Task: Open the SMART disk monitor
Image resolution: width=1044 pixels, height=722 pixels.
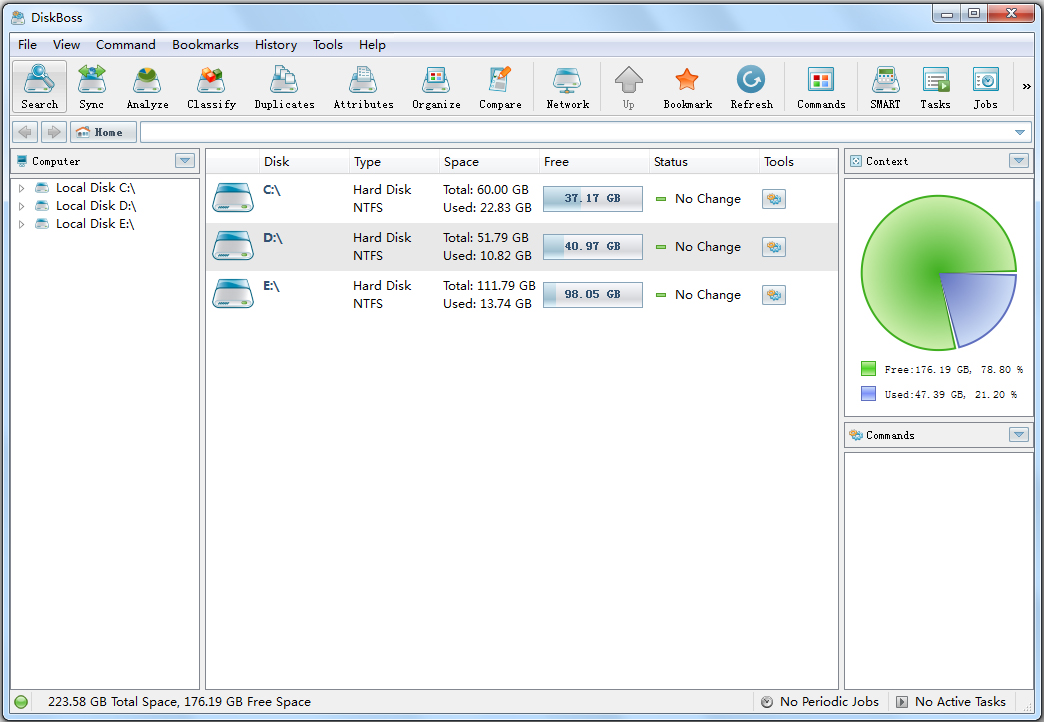Action: [884, 86]
